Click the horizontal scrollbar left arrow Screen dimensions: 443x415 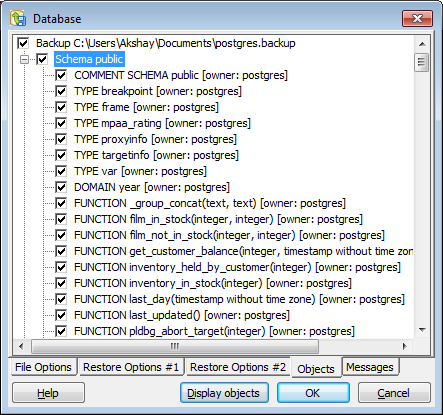pyautogui.click(x=21, y=346)
